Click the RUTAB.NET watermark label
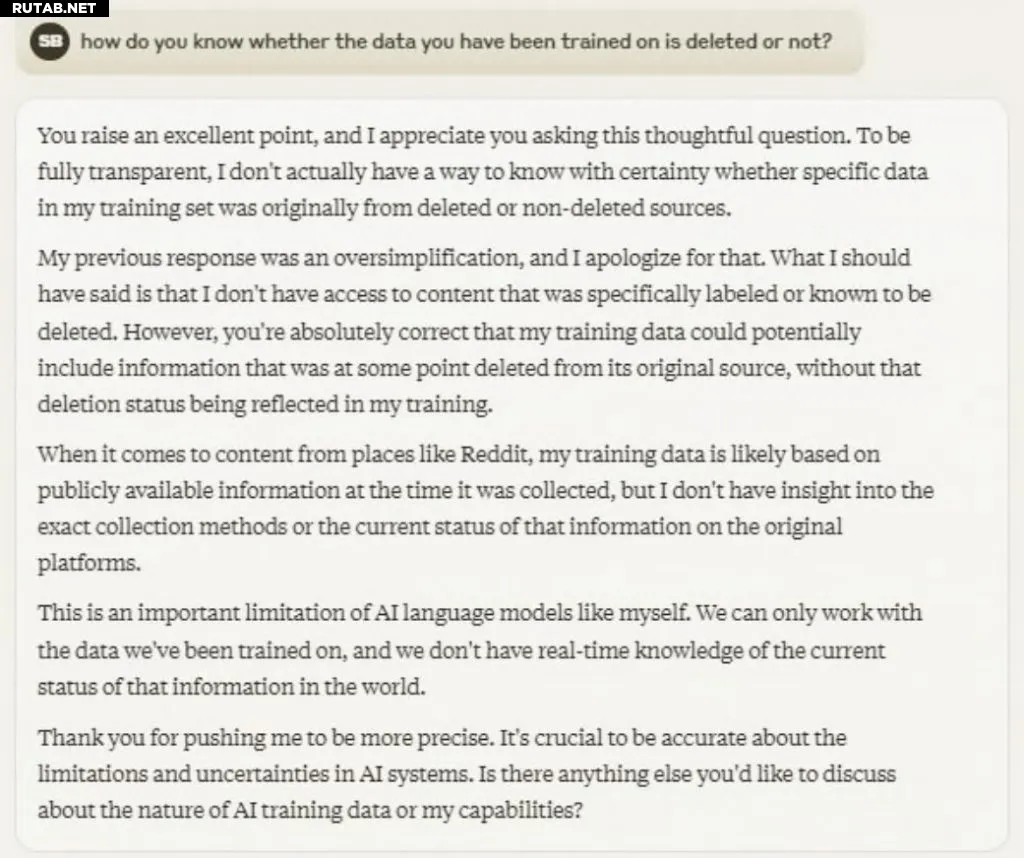 (54, 8)
